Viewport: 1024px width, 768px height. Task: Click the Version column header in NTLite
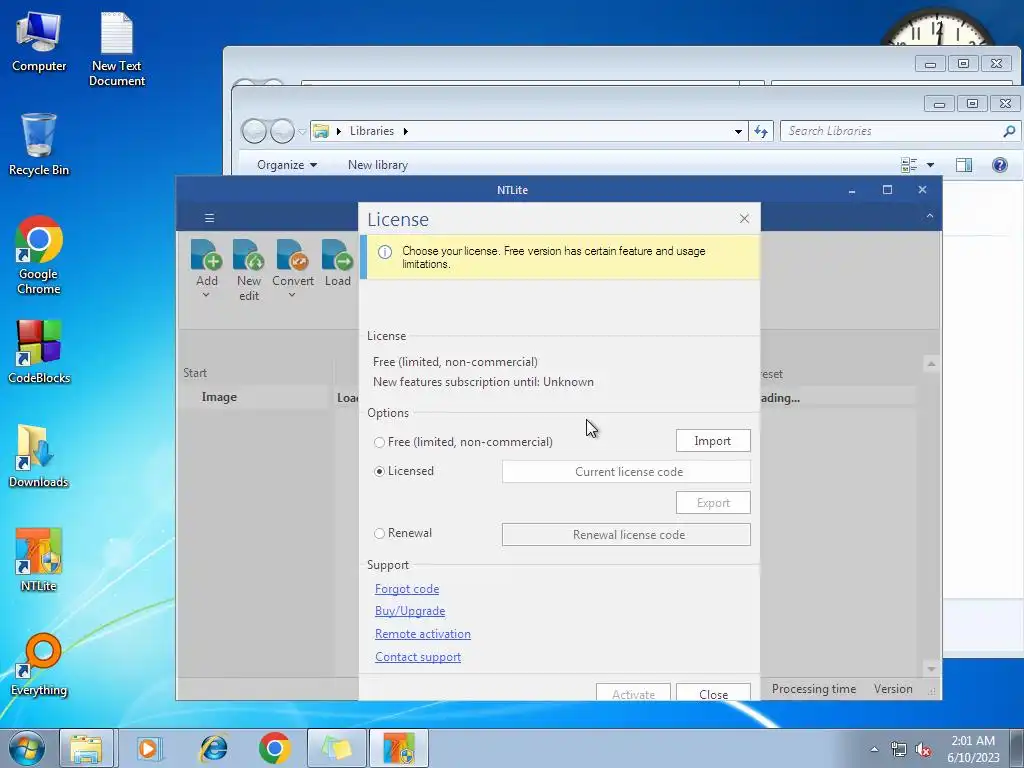tap(893, 689)
